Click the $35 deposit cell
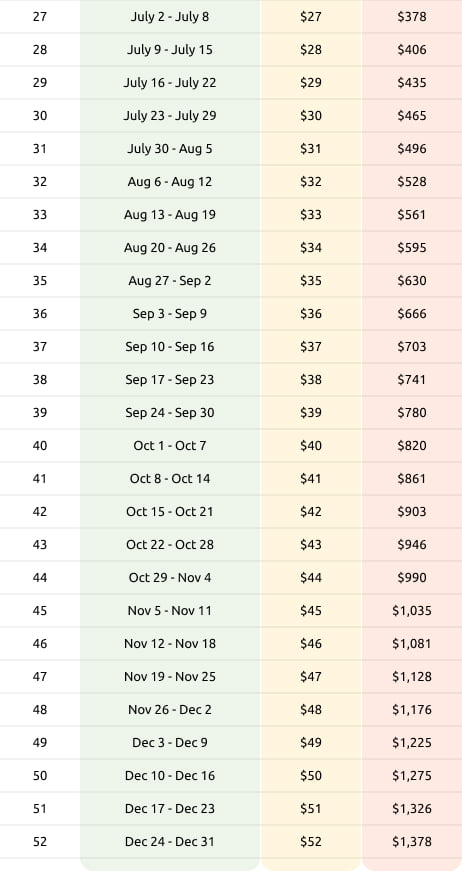Viewport: 462px width, 871px height. pyautogui.click(x=310, y=281)
